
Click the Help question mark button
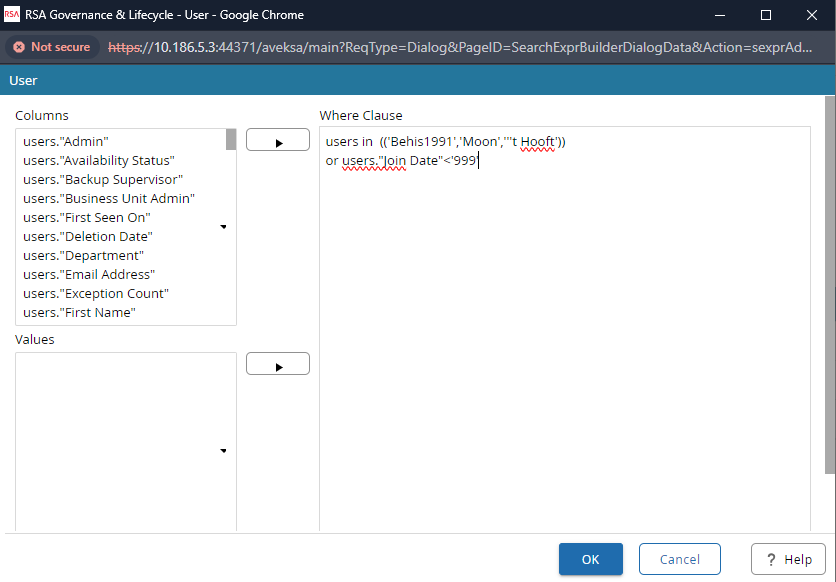pos(788,560)
